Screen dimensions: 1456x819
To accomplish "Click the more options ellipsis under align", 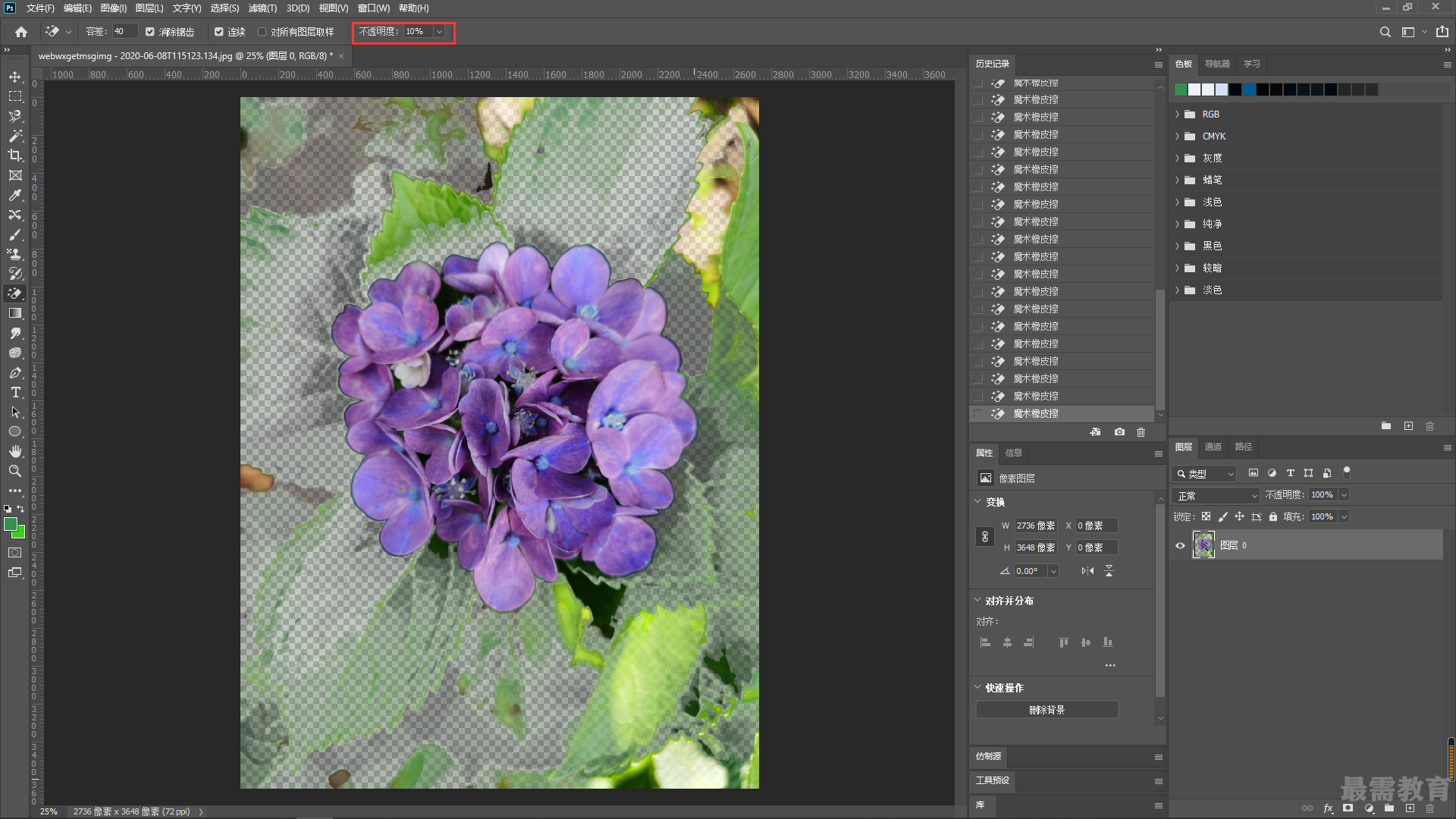I will click(1110, 665).
